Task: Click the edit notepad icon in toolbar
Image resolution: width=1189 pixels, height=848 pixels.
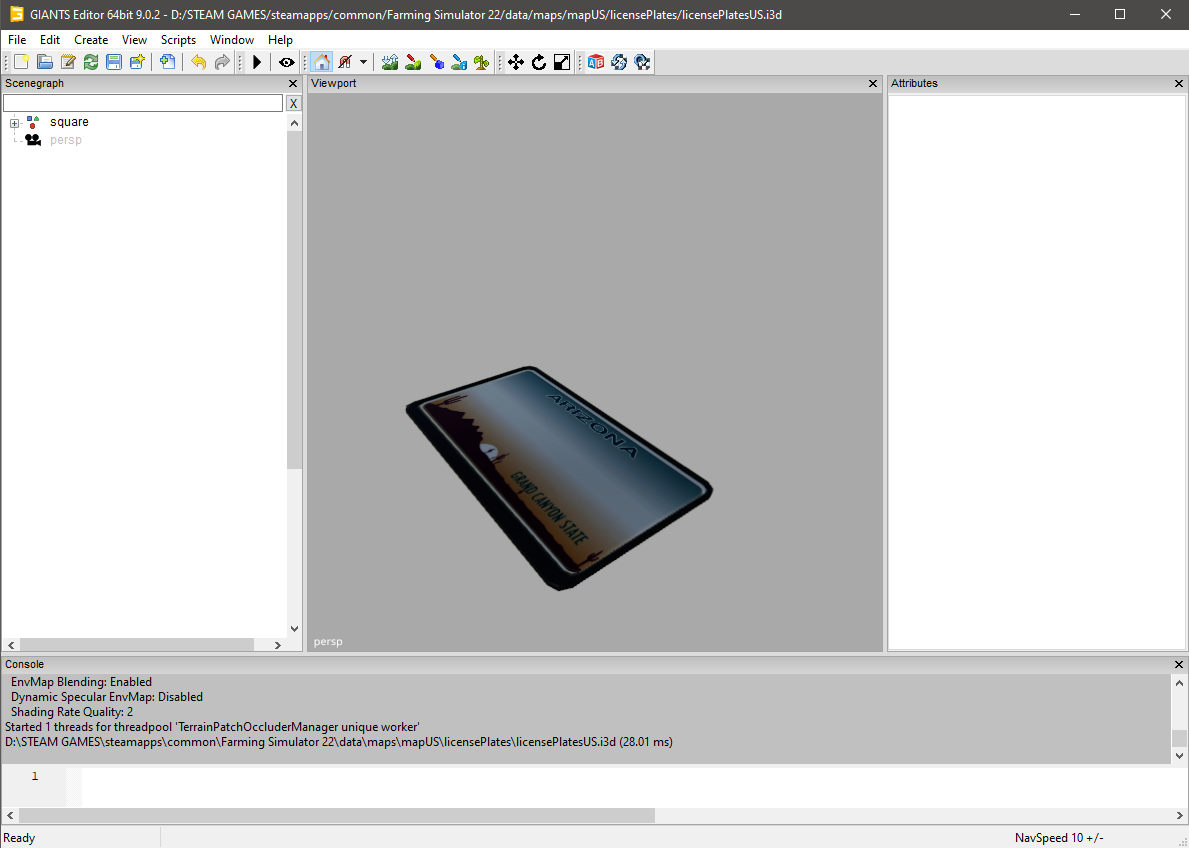Action: [x=68, y=62]
